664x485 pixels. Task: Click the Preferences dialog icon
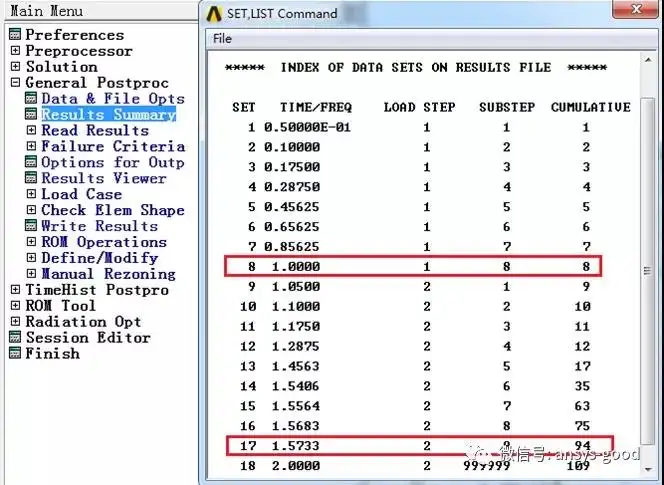tap(15, 35)
